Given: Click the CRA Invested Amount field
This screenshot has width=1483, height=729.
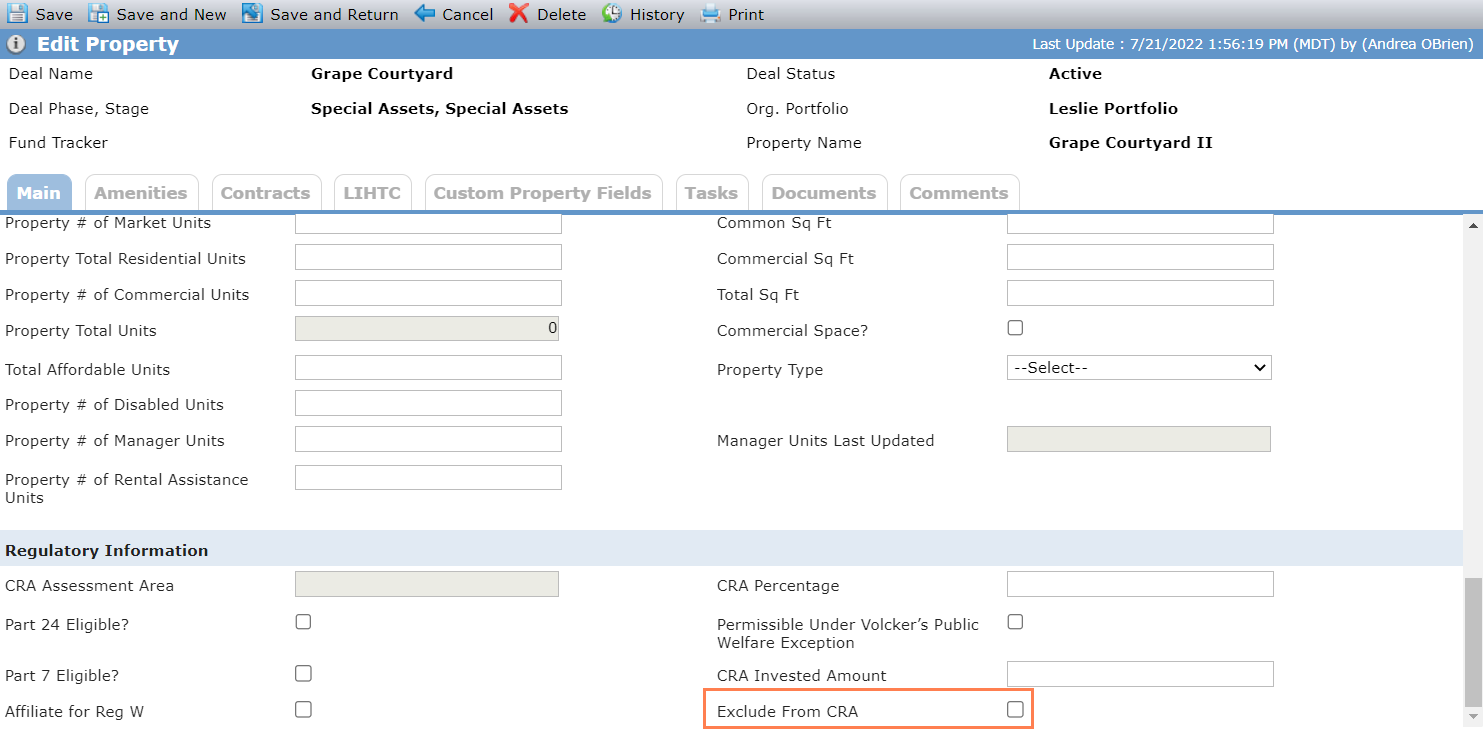Looking at the screenshot, I should (x=1140, y=674).
